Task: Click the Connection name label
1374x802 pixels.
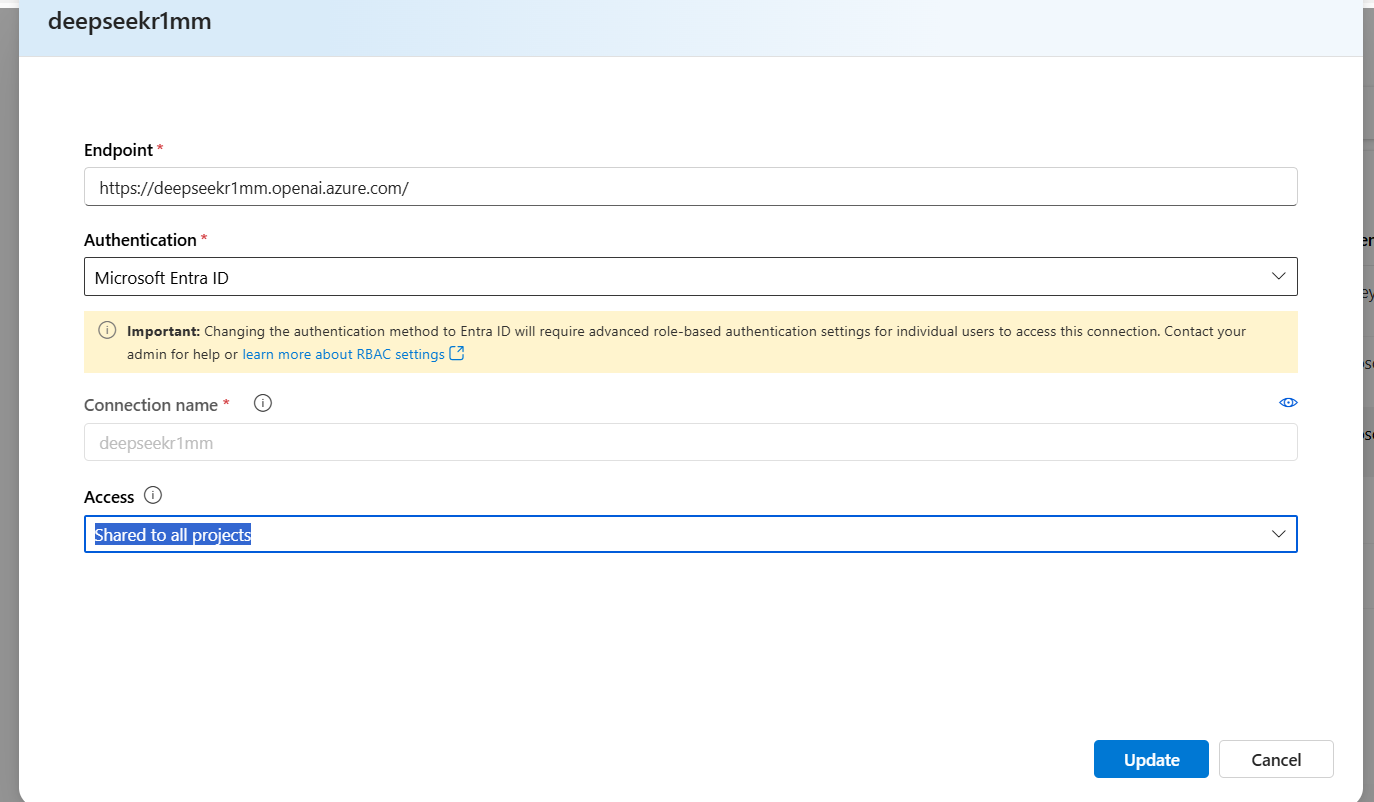Action: tap(151, 405)
